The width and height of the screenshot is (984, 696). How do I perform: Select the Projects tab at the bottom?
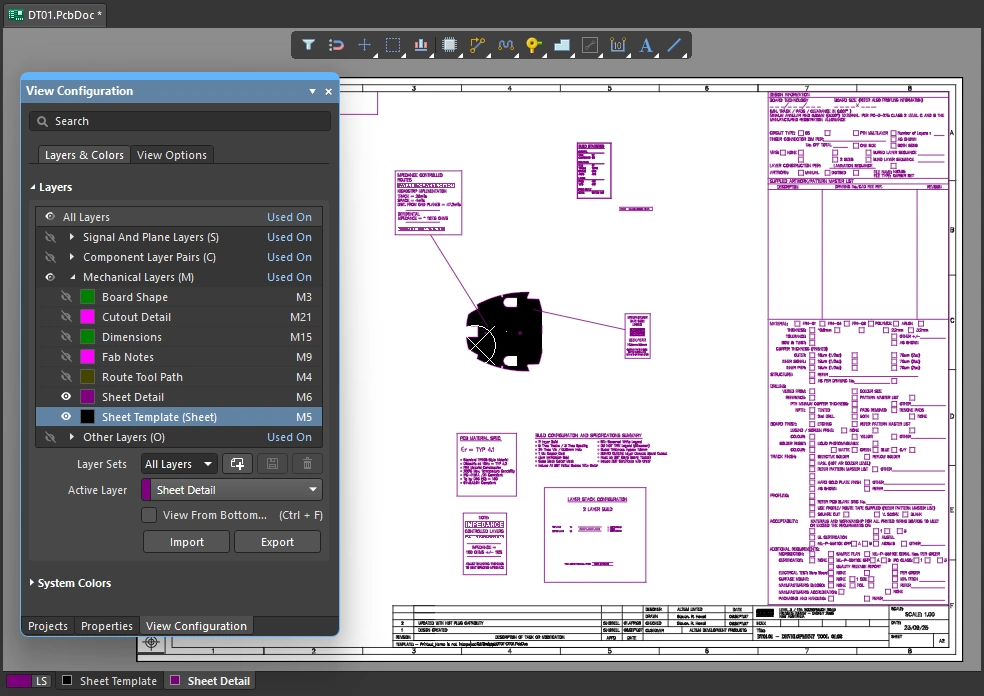click(47, 625)
